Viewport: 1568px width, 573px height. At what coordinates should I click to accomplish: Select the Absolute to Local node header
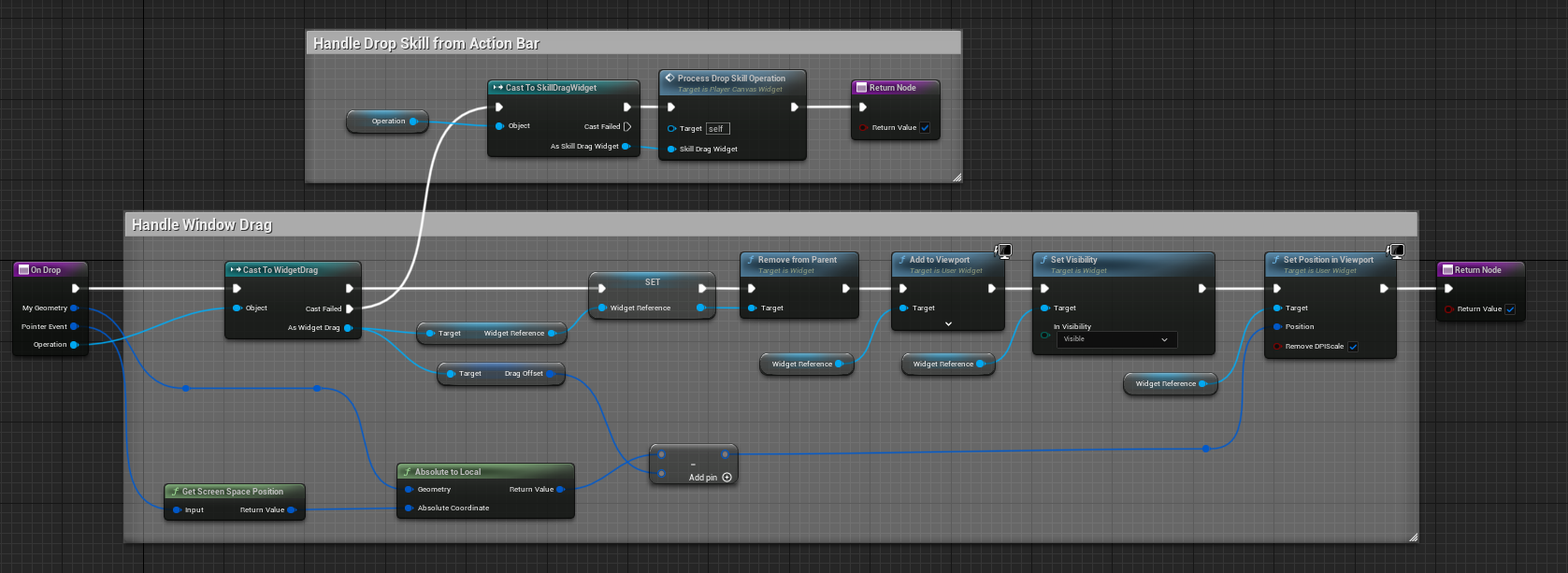pos(485,472)
